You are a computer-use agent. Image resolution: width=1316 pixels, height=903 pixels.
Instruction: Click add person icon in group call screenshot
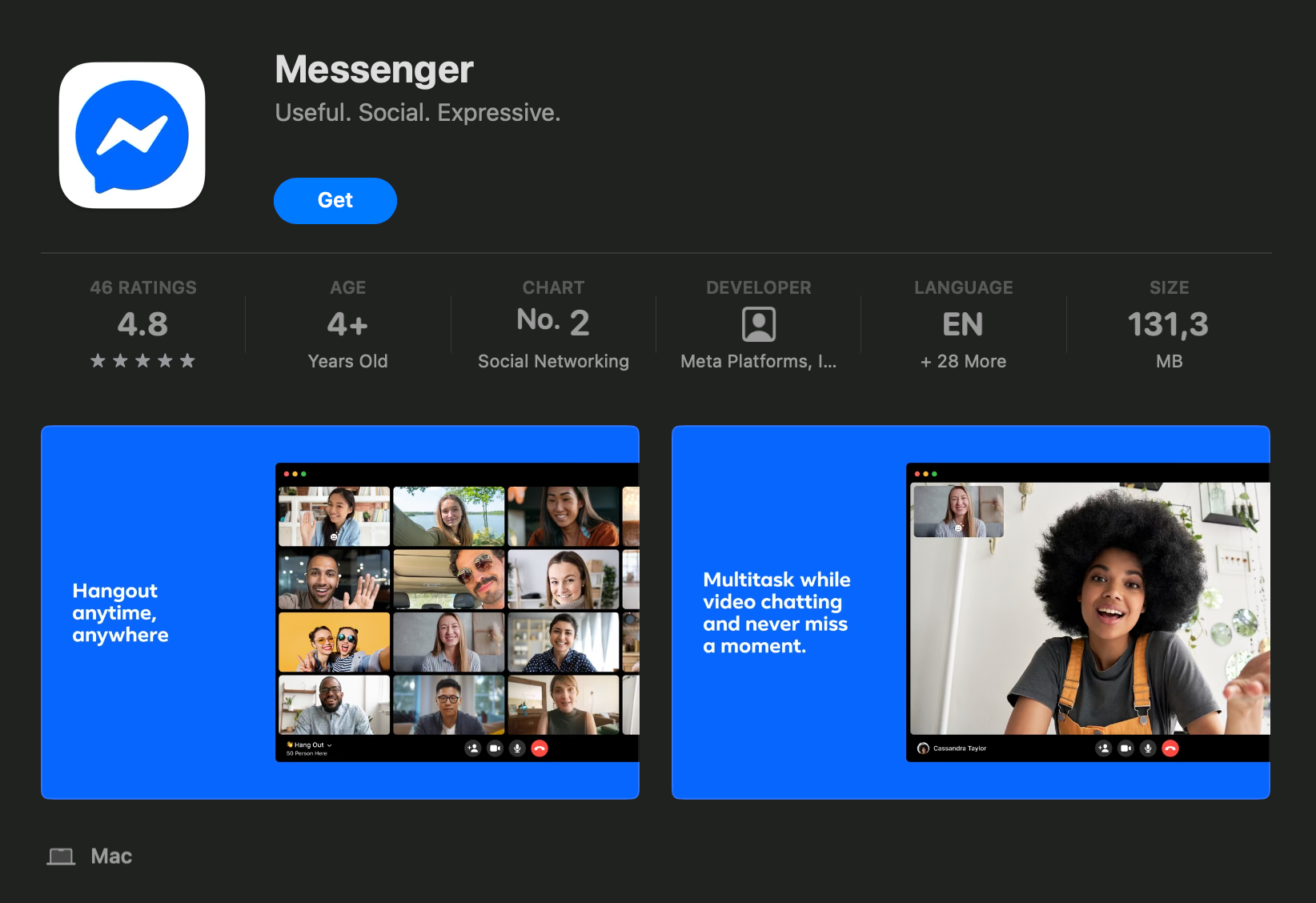click(473, 748)
